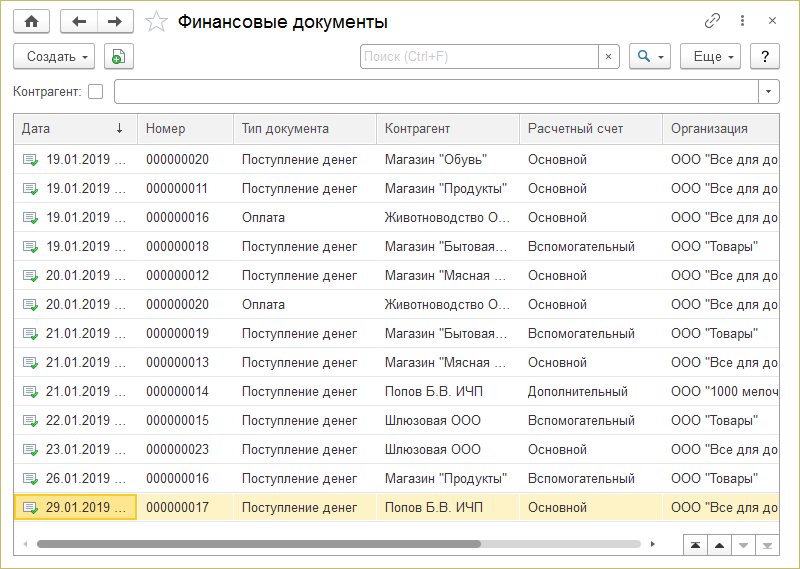Navigate forward with right arrow
Screen dimensions: 800x569
coord(115,22)
